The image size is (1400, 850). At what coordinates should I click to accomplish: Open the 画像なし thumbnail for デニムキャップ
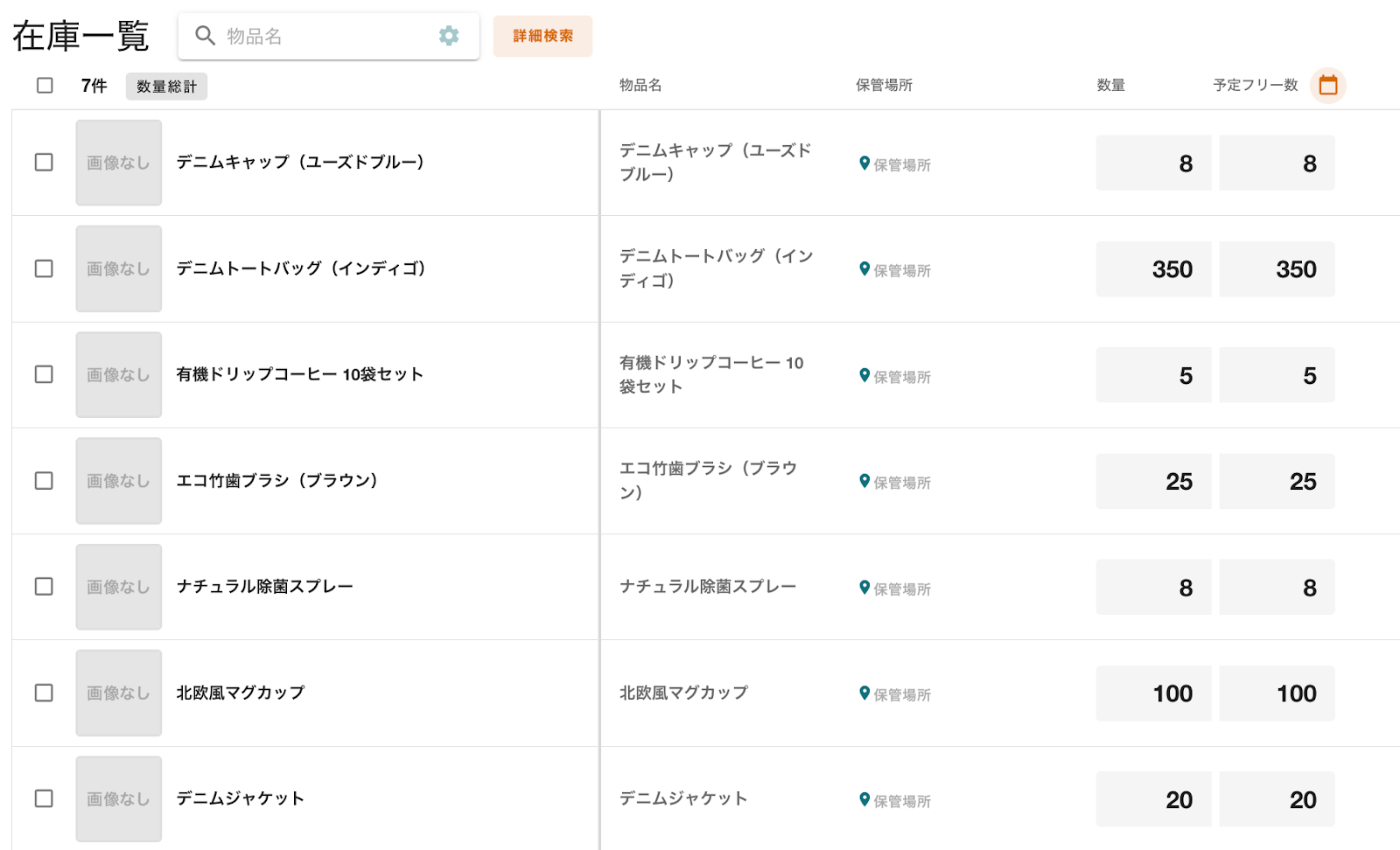click(119, 163)
